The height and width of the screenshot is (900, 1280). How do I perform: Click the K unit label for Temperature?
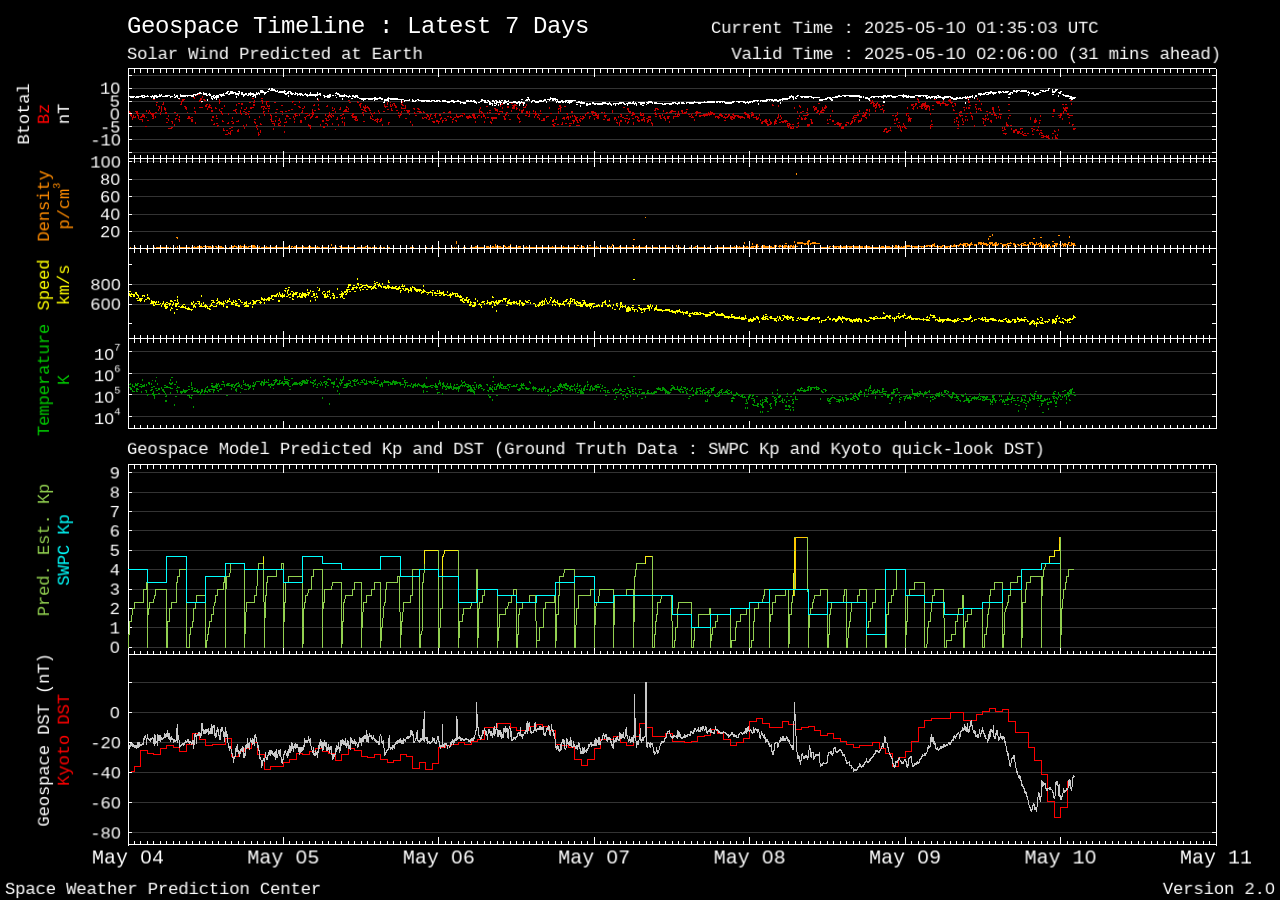tap(64, 380)
